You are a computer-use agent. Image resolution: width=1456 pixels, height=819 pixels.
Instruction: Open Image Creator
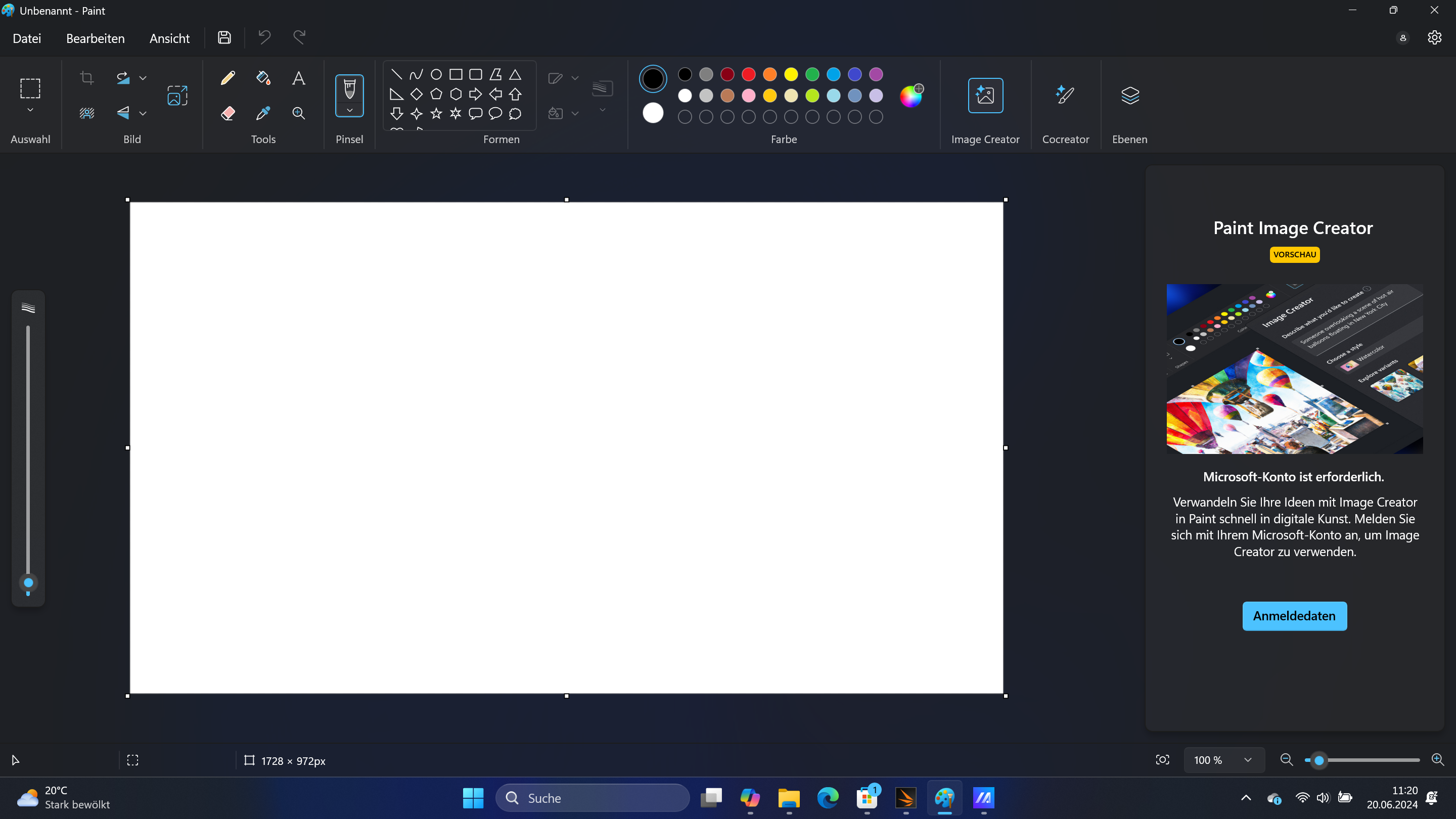(985, 95)
